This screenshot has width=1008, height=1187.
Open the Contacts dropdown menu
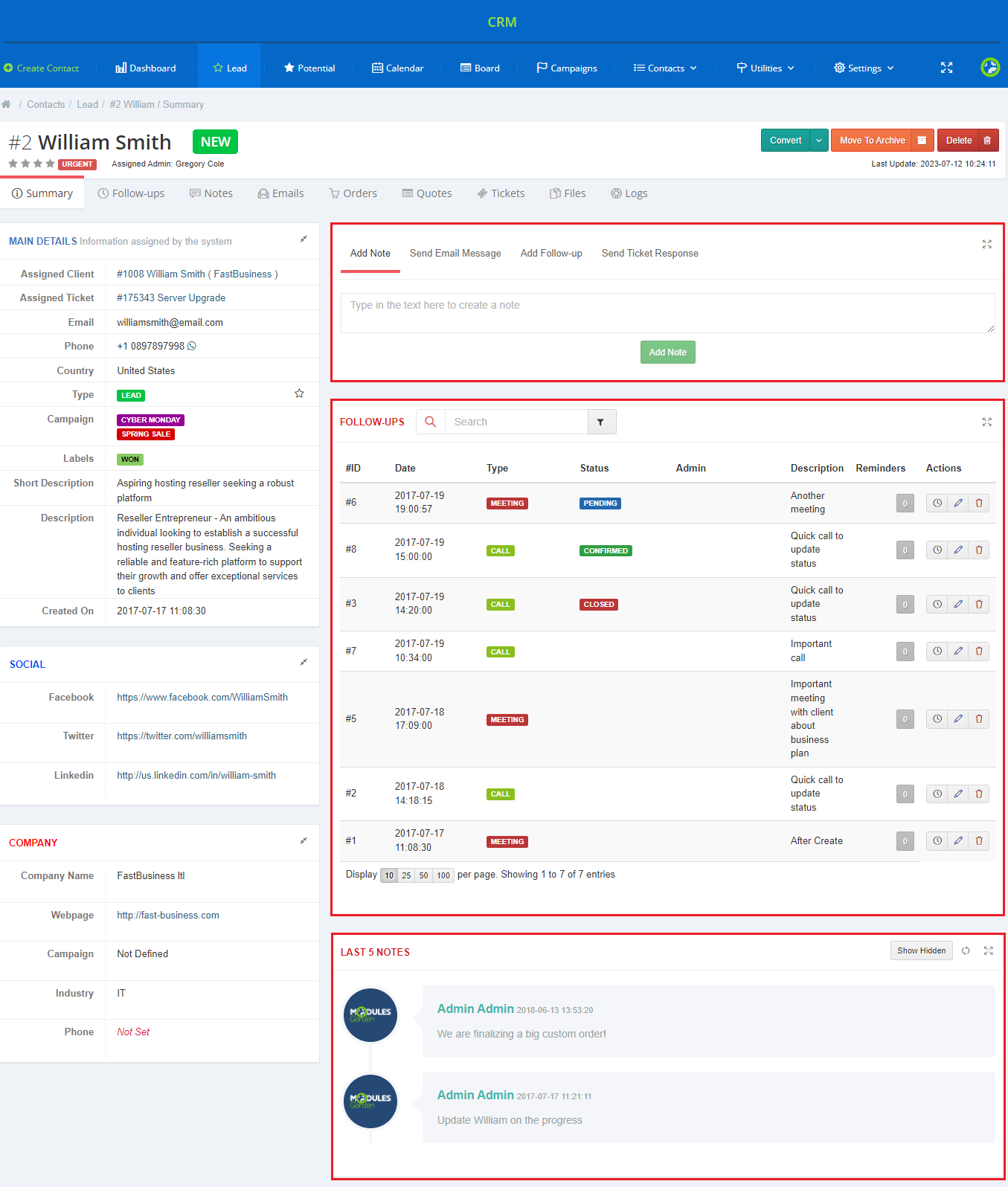pyautogui.click(x=665, y=68)
